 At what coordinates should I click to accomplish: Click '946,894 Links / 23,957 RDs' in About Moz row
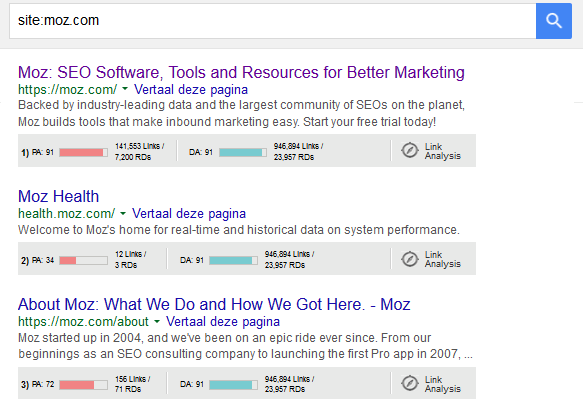(289, 384)
